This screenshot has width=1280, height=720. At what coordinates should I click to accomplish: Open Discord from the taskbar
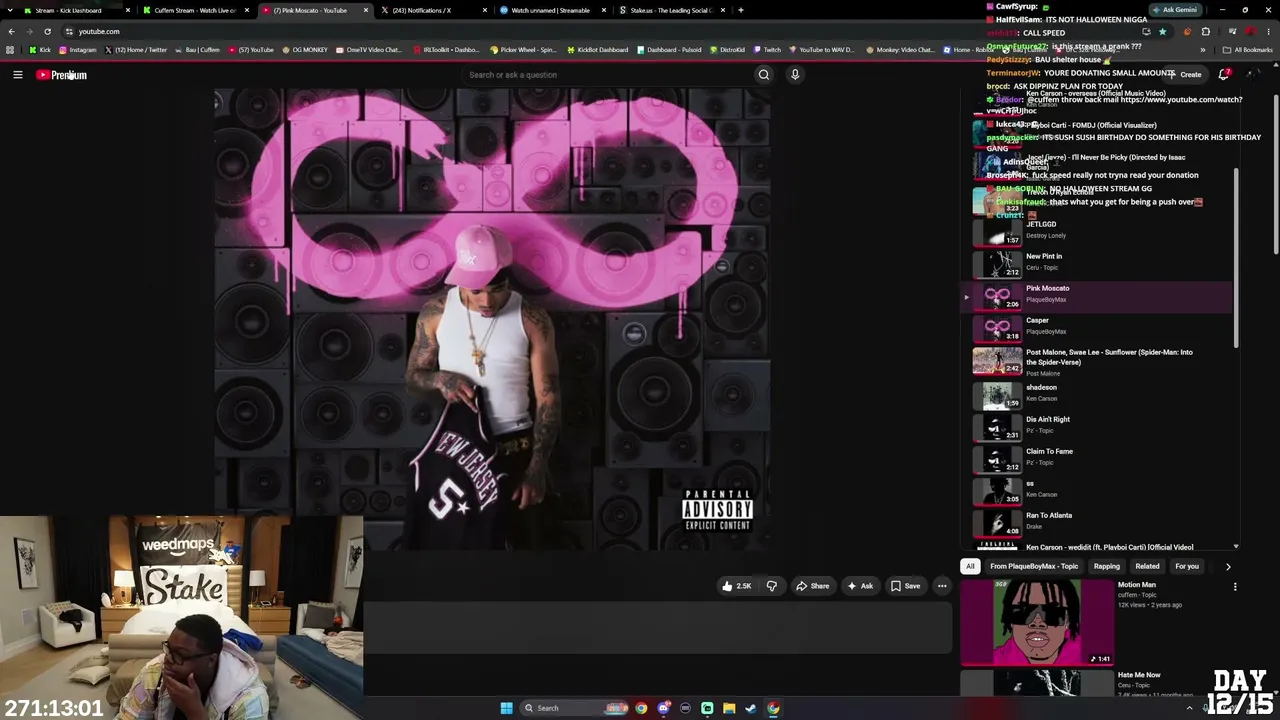(x=663, y=708)
